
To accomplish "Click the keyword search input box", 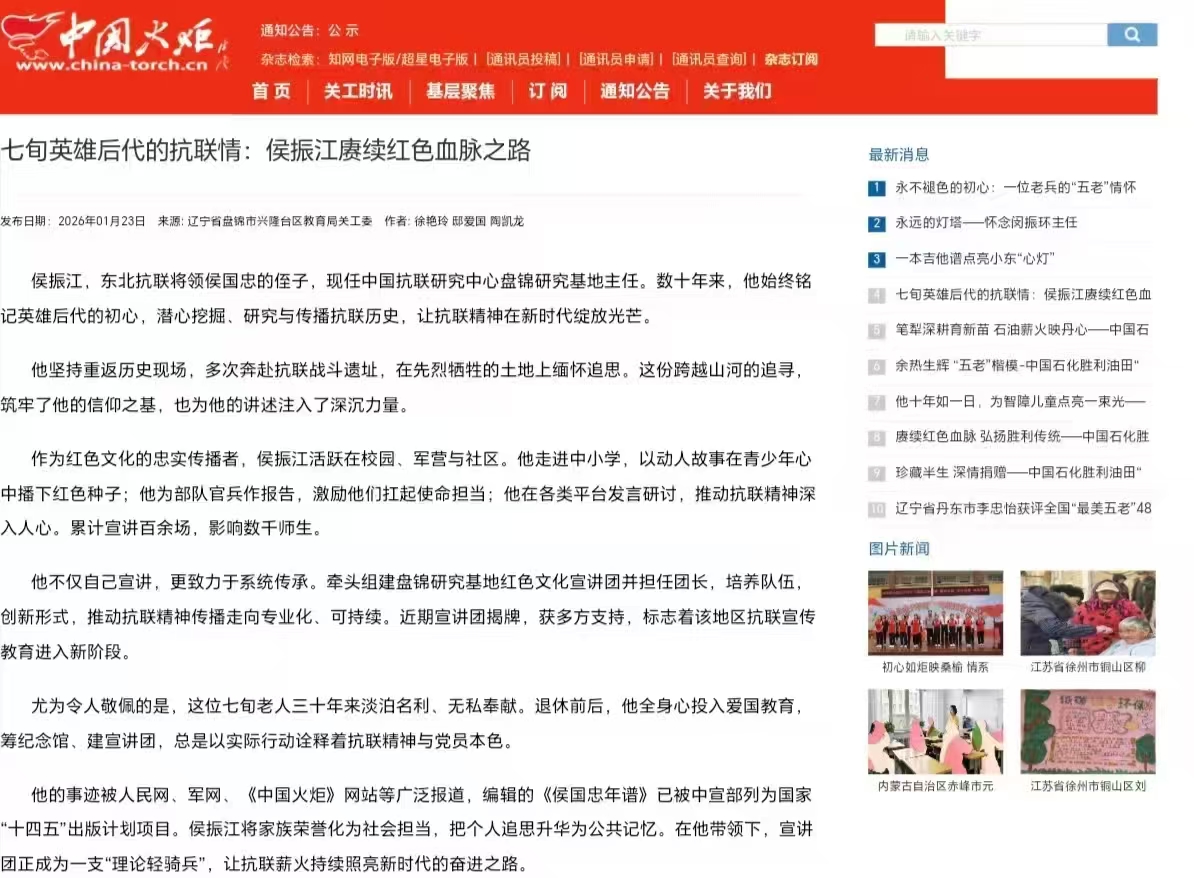I will 990,34.
